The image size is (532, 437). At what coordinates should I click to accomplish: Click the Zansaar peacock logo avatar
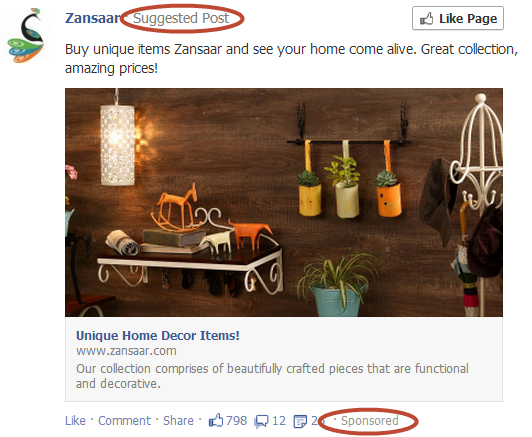25,35
